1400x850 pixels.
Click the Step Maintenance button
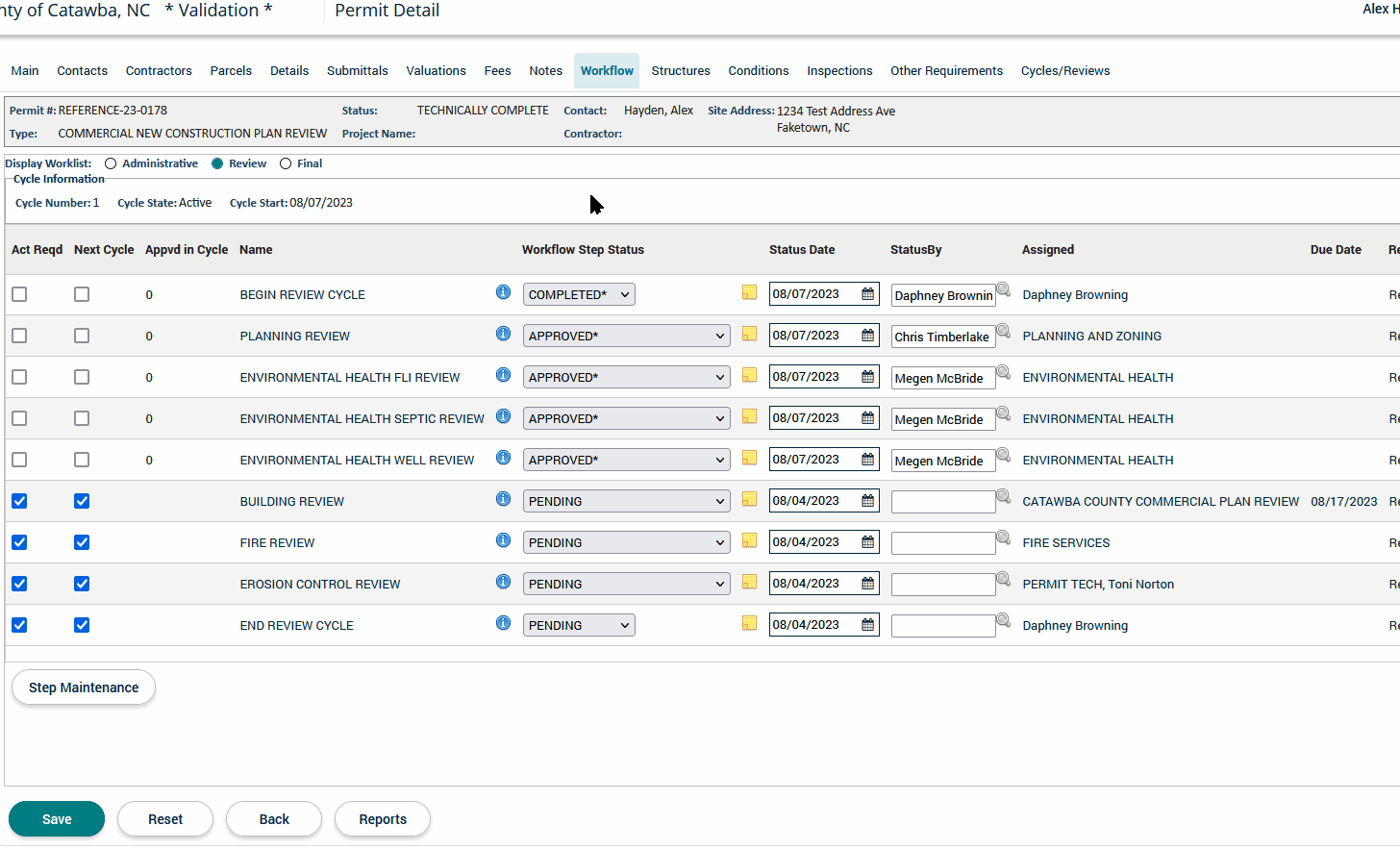click(84, 687)
